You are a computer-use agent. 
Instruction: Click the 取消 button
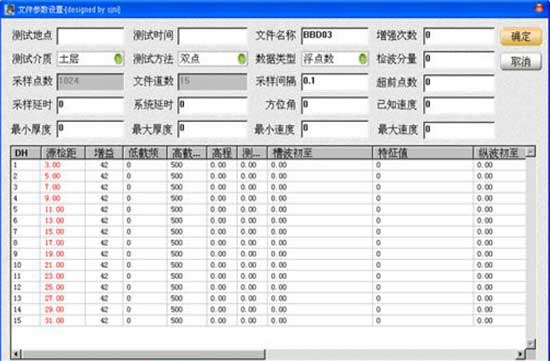click(521, 62)
